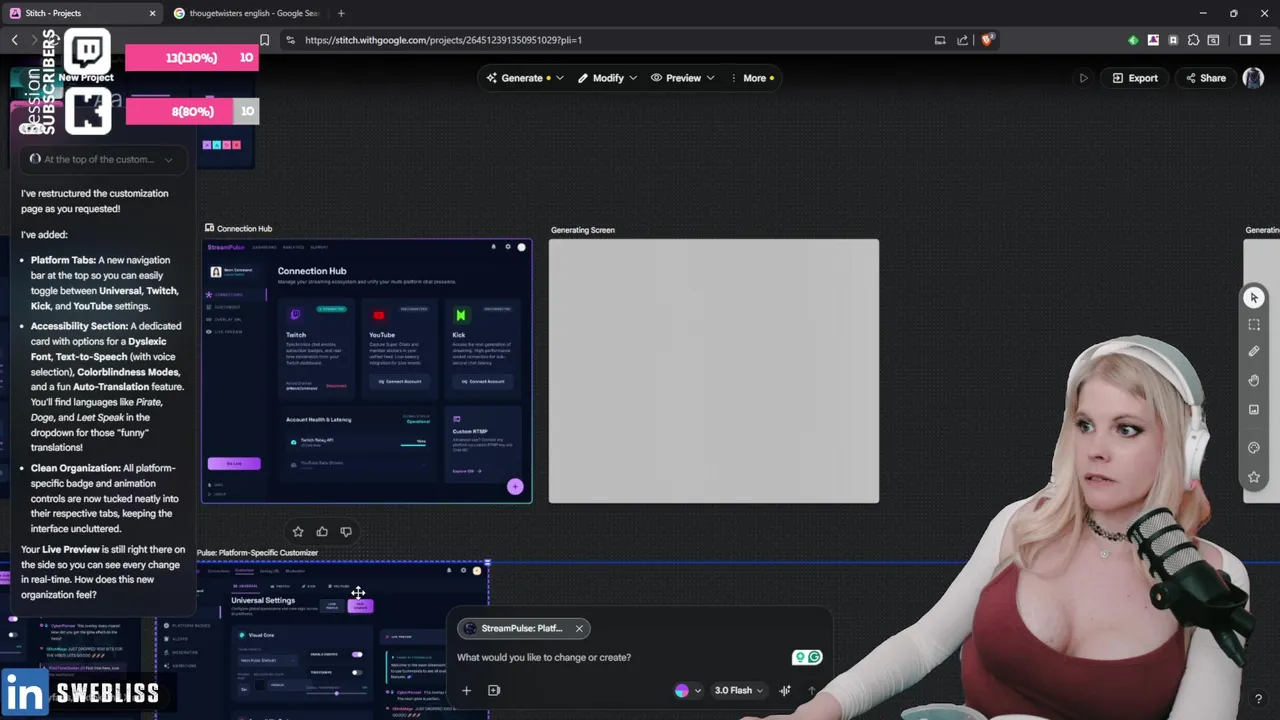Viewport: 1280px width, 720px height.
Task: Click the browser back button
Action: pyautogui.click(x=14, y=40)
